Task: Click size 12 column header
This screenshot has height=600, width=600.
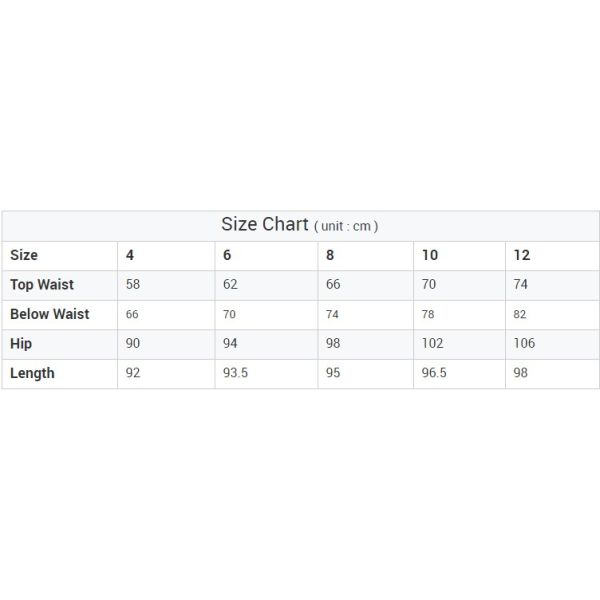Action: point(522,255)
